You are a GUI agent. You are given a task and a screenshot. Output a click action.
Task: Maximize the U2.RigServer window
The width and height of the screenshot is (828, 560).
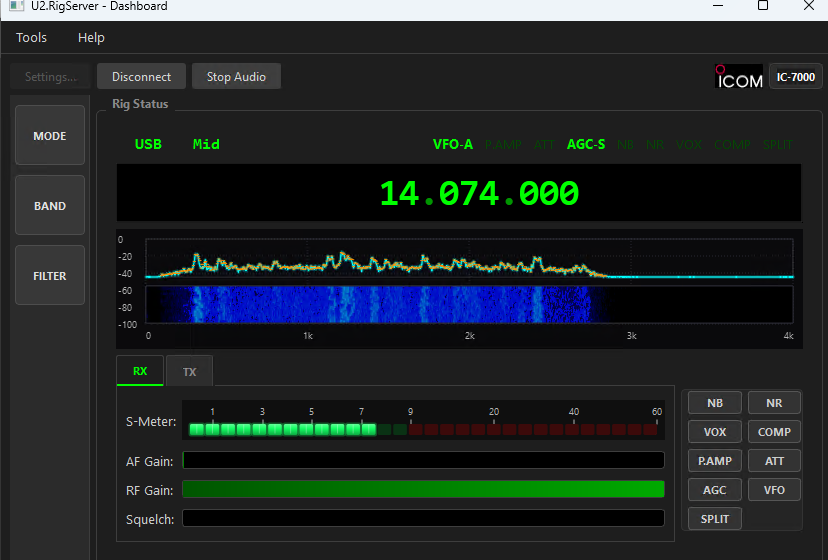click(763, 6)
